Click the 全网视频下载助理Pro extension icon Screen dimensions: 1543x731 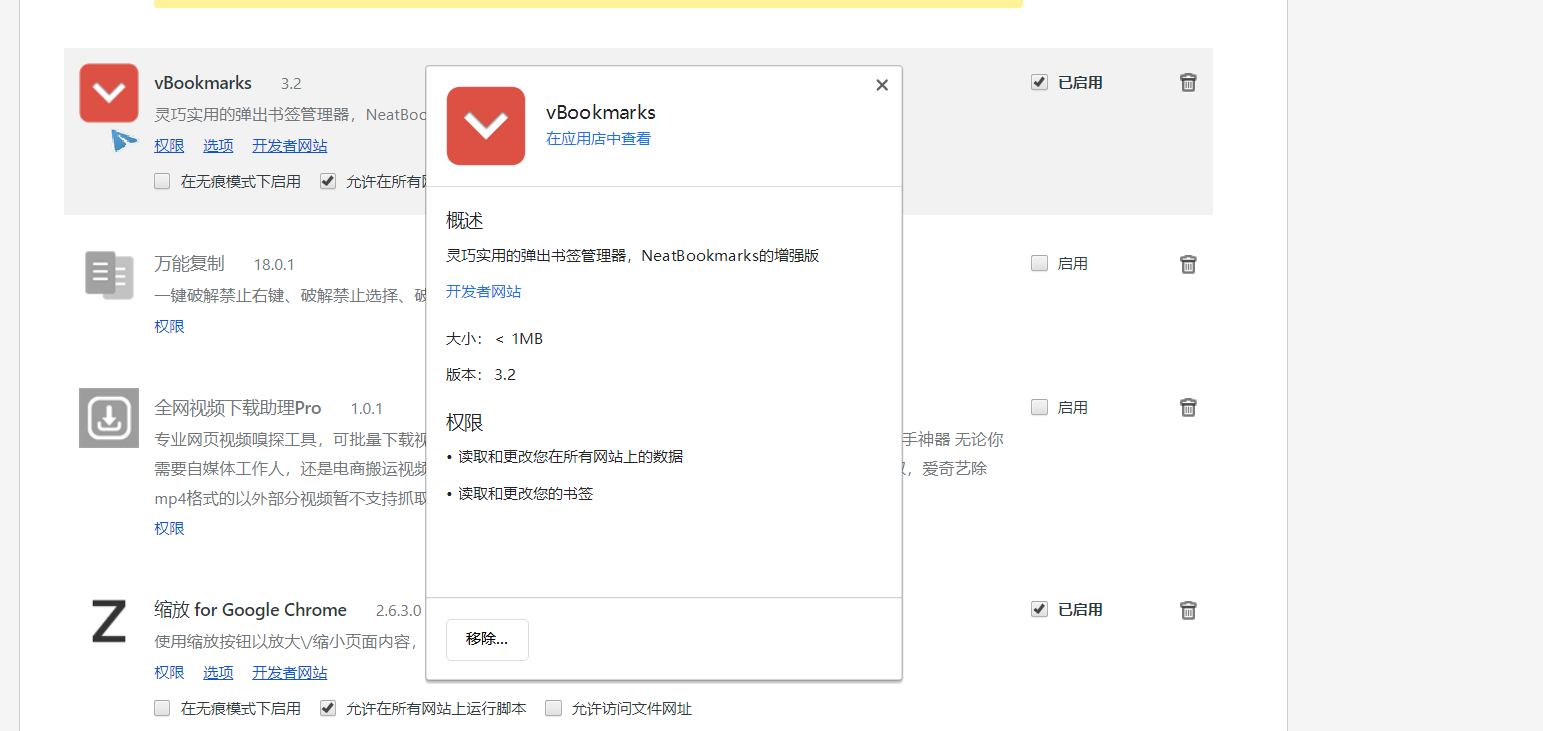(x=109, y=418)
